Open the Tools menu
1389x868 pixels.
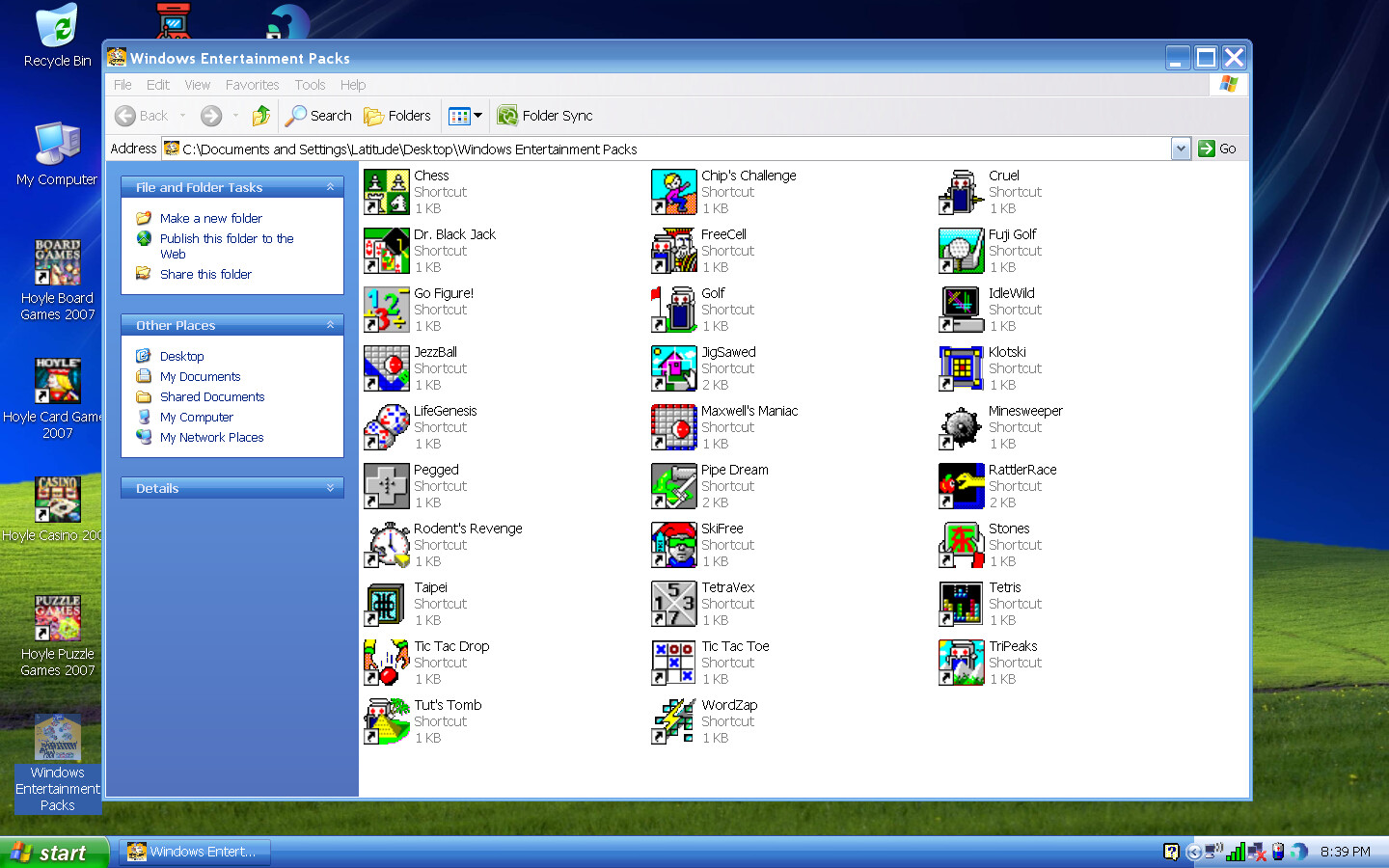pos(310,85)
